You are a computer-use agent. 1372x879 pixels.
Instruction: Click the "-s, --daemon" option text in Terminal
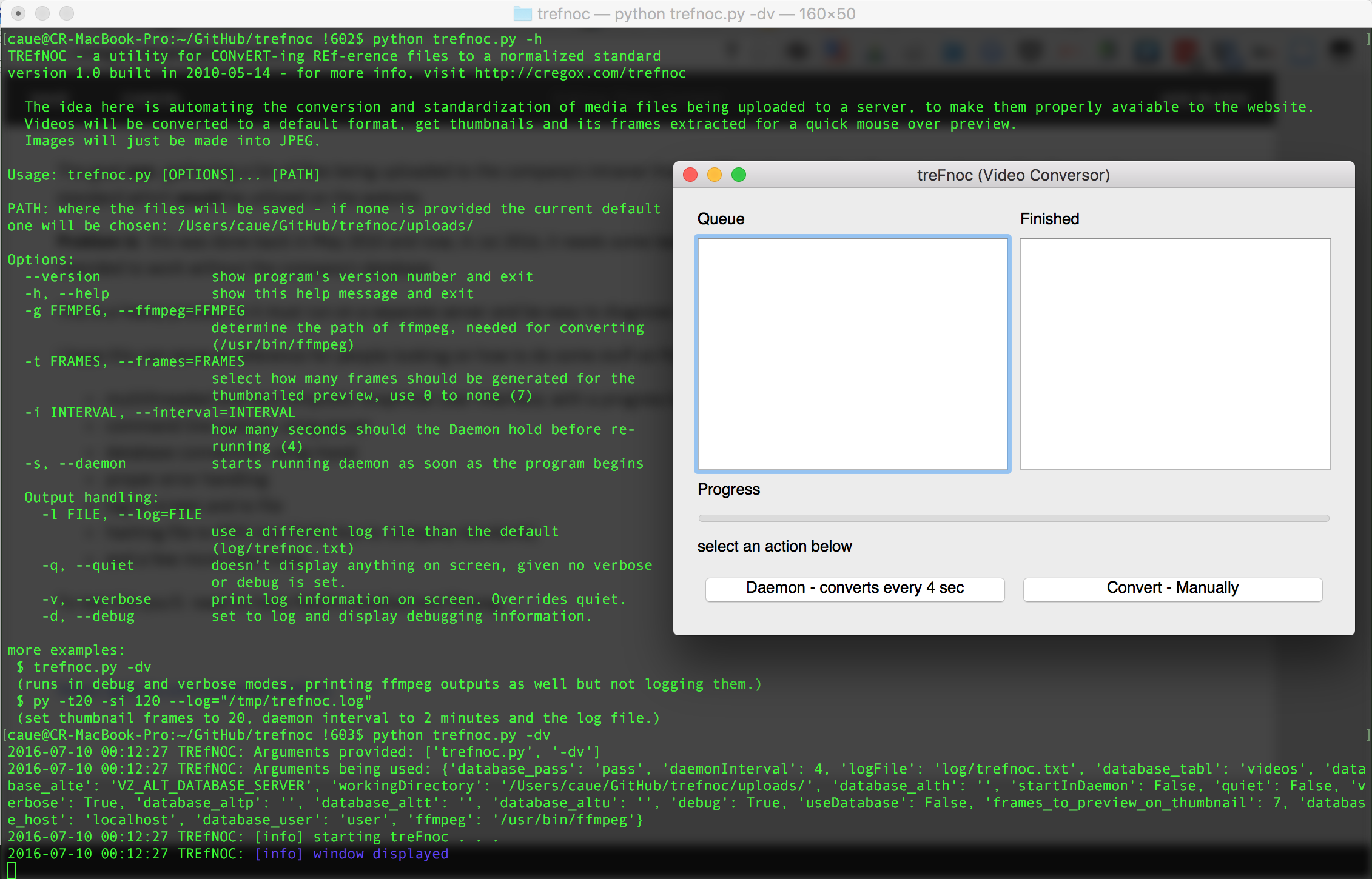pyautogui.click(x=75, y=463)
